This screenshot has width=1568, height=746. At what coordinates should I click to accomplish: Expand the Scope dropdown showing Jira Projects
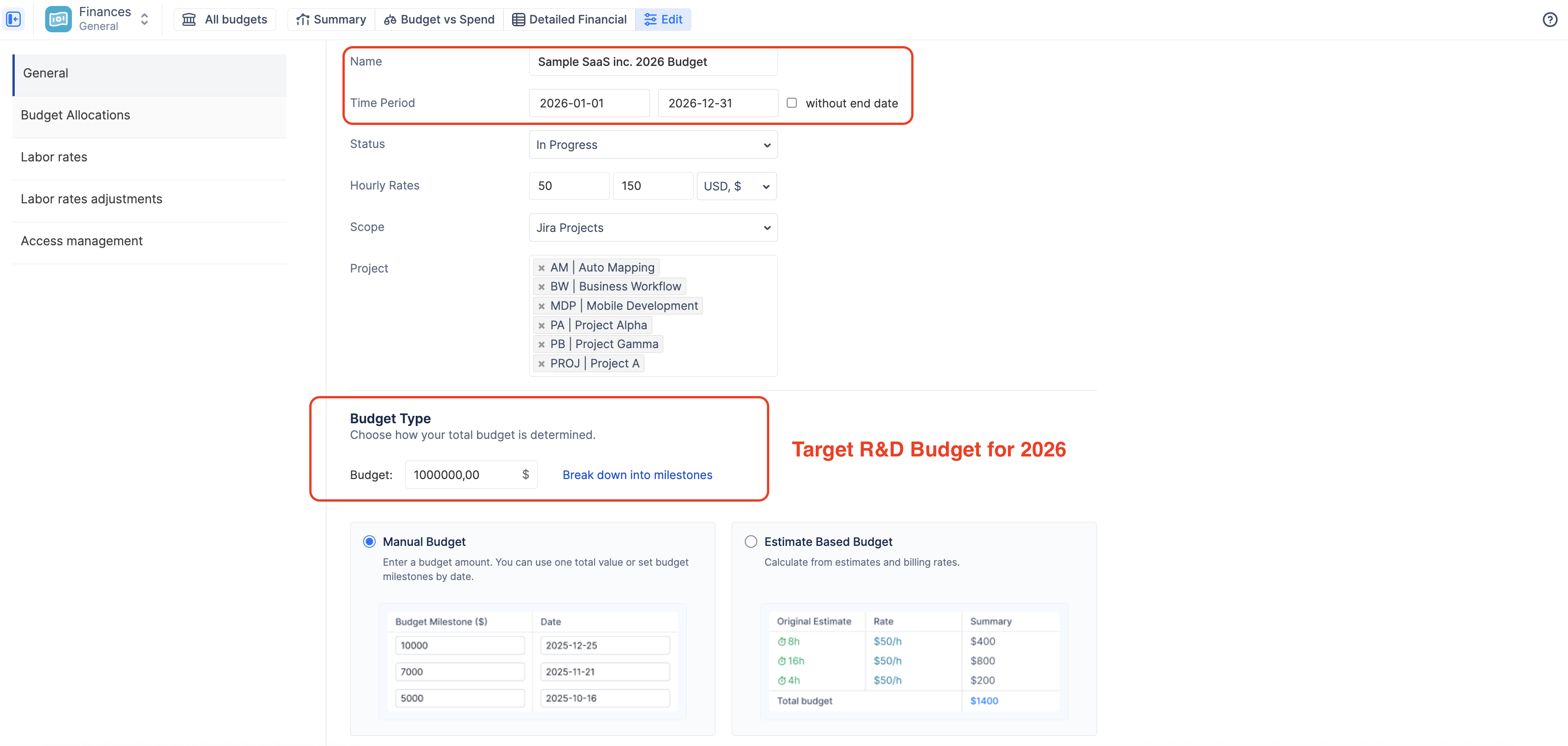tap(653, 228)
